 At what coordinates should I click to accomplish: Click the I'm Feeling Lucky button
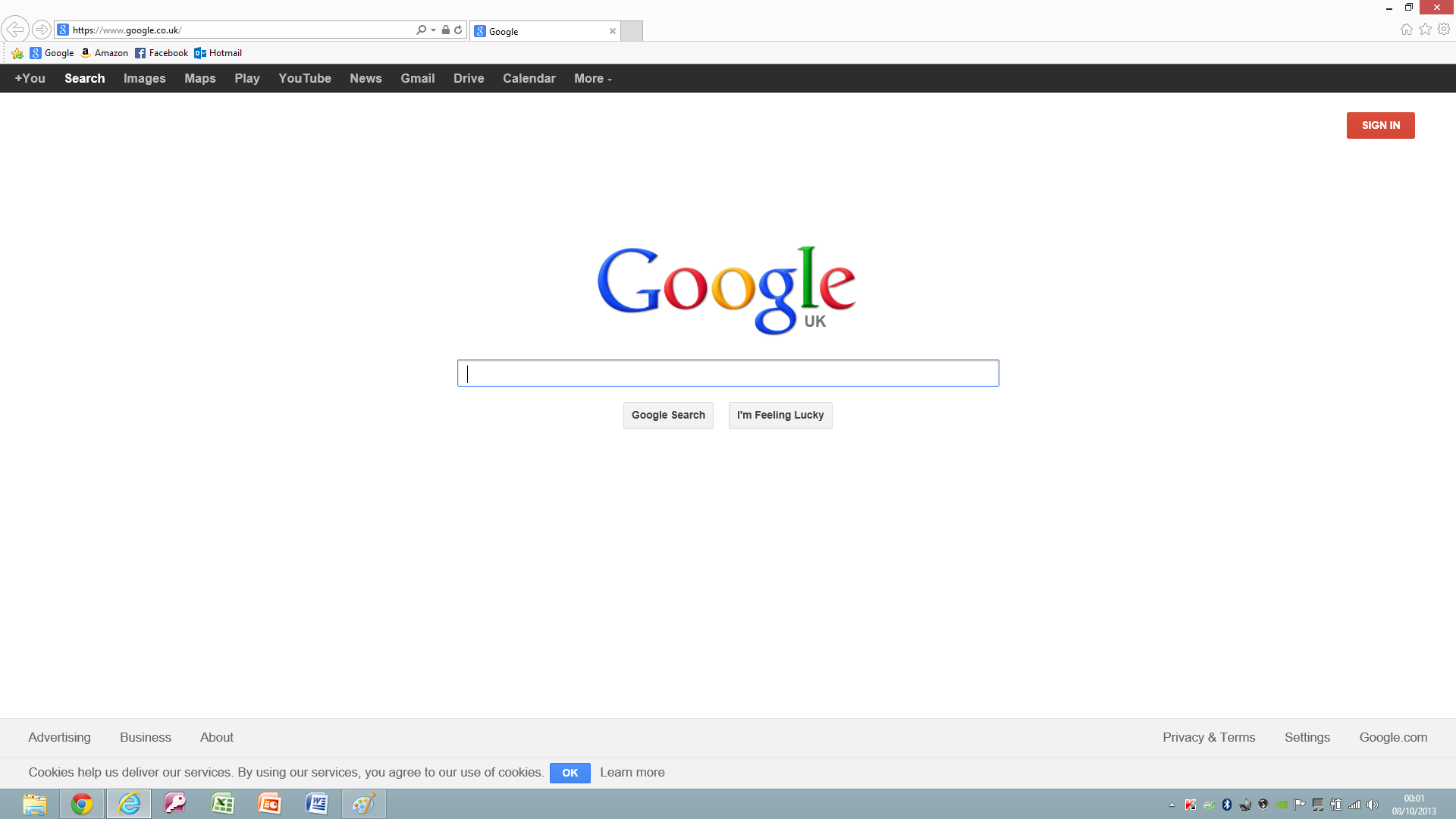coord(780,415)
